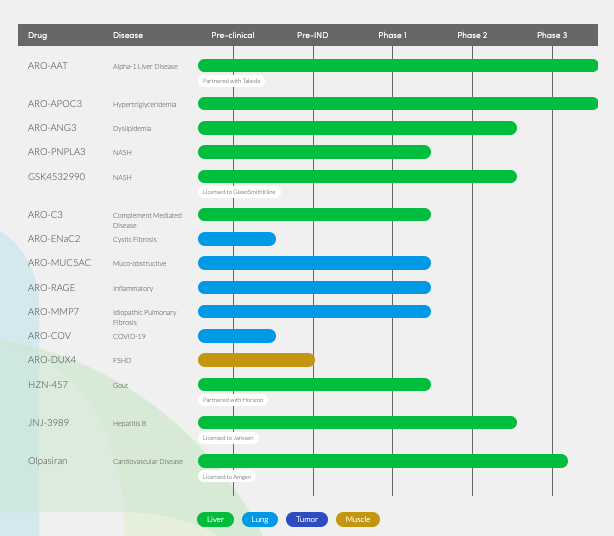614x536 pixels.
Task: Open the ARO-COV drug name
Action: point(49,336)
